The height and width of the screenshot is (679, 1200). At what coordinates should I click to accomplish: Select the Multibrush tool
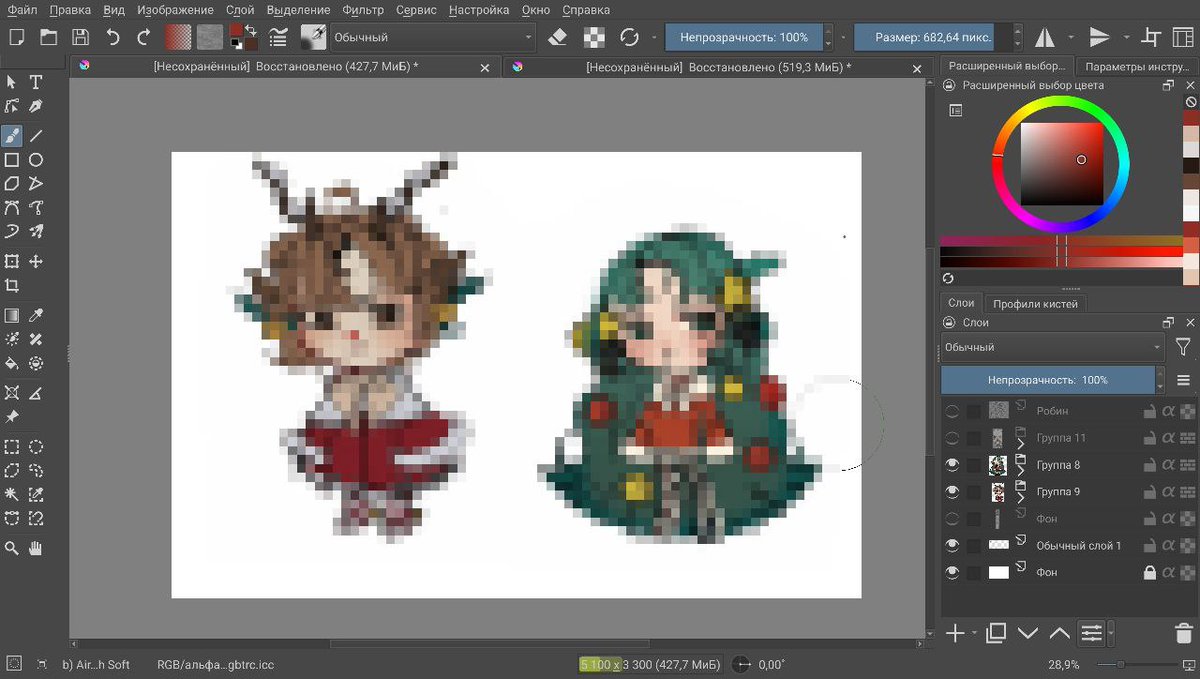pyautogui.click(x=36, y=232)
